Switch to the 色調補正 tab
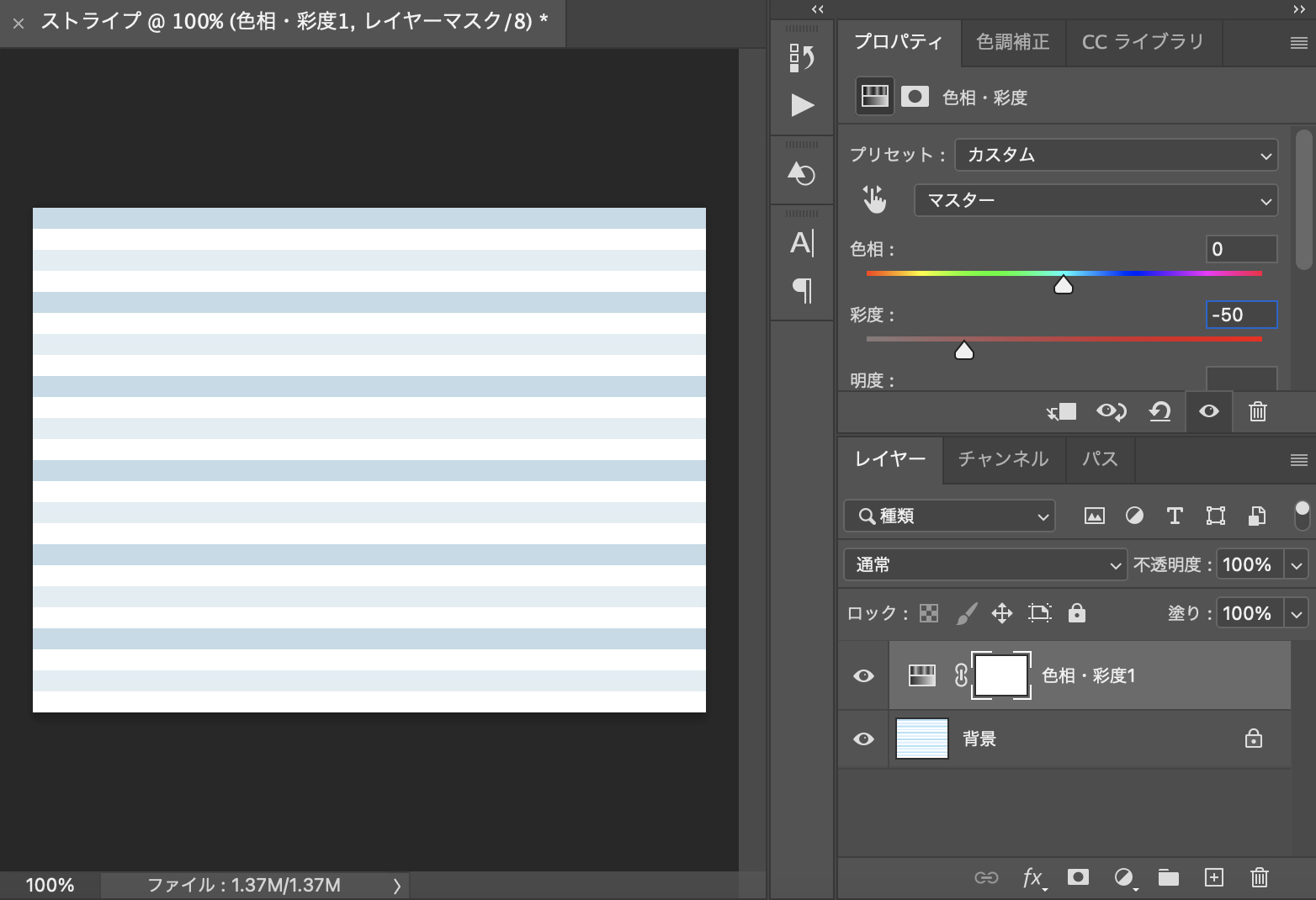Viewport: 1316px width, 900px height. [1013, 42]
